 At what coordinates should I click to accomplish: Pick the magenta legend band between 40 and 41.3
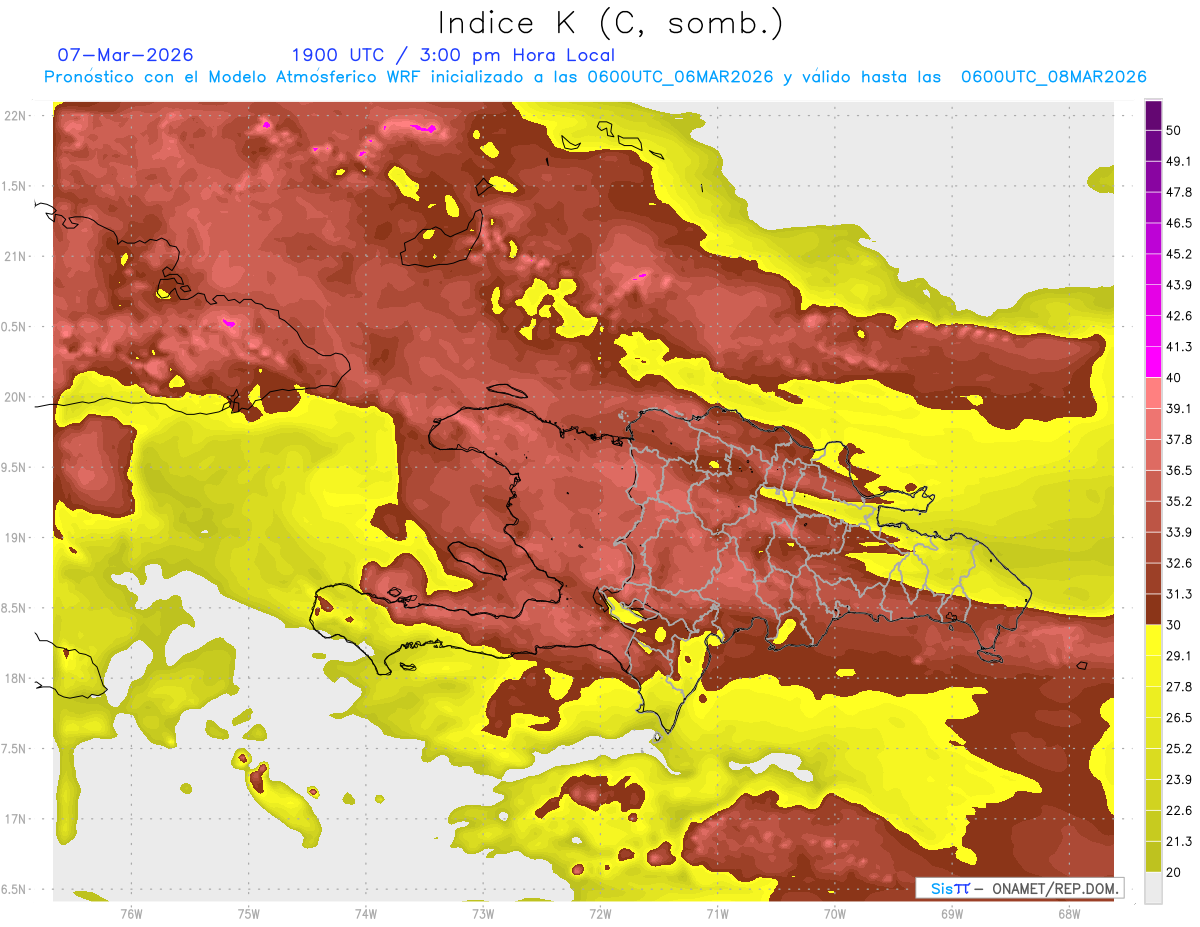[x=1154, y=362]
